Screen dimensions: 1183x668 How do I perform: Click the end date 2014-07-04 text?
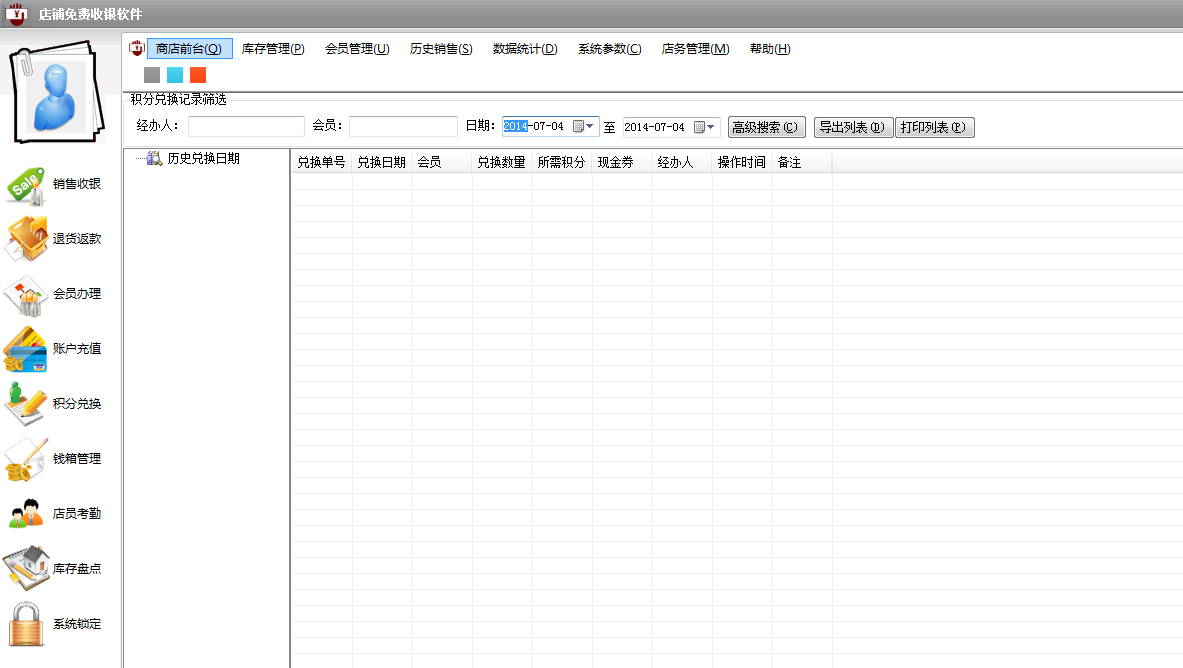tap(654, 127)
